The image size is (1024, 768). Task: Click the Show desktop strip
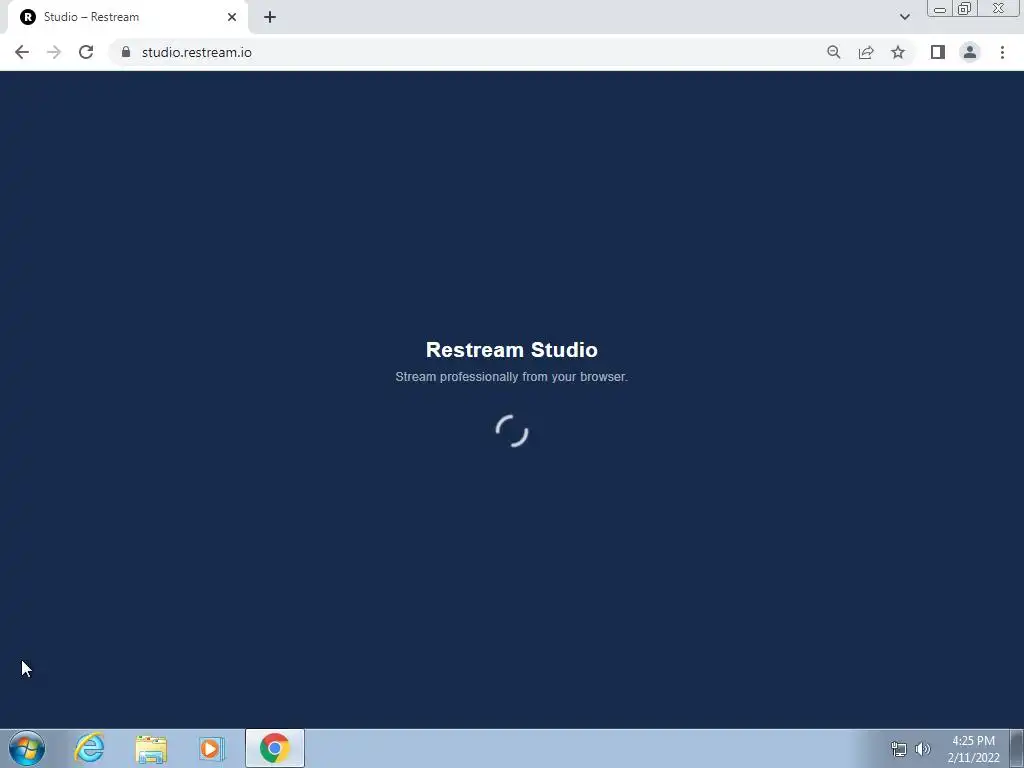click(x=1017, y=748)
